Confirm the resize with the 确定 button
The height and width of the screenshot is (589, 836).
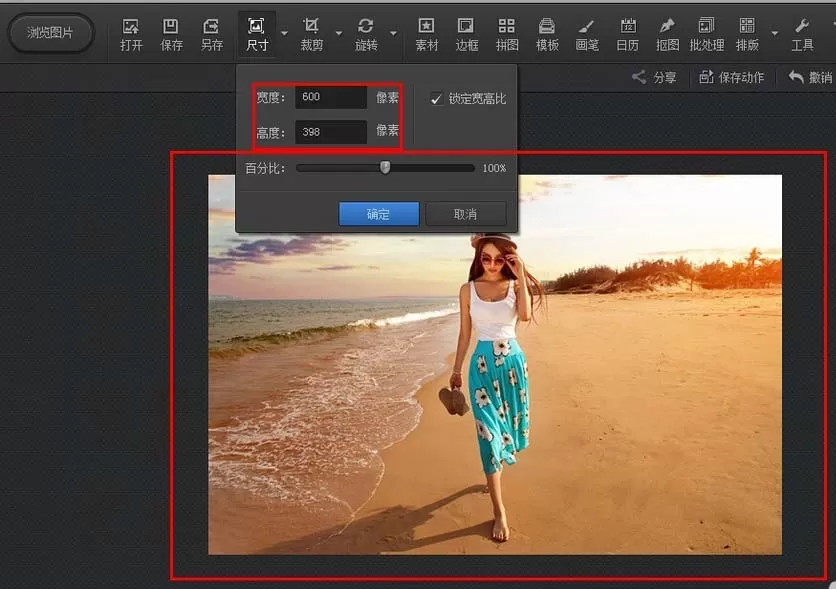379,214
